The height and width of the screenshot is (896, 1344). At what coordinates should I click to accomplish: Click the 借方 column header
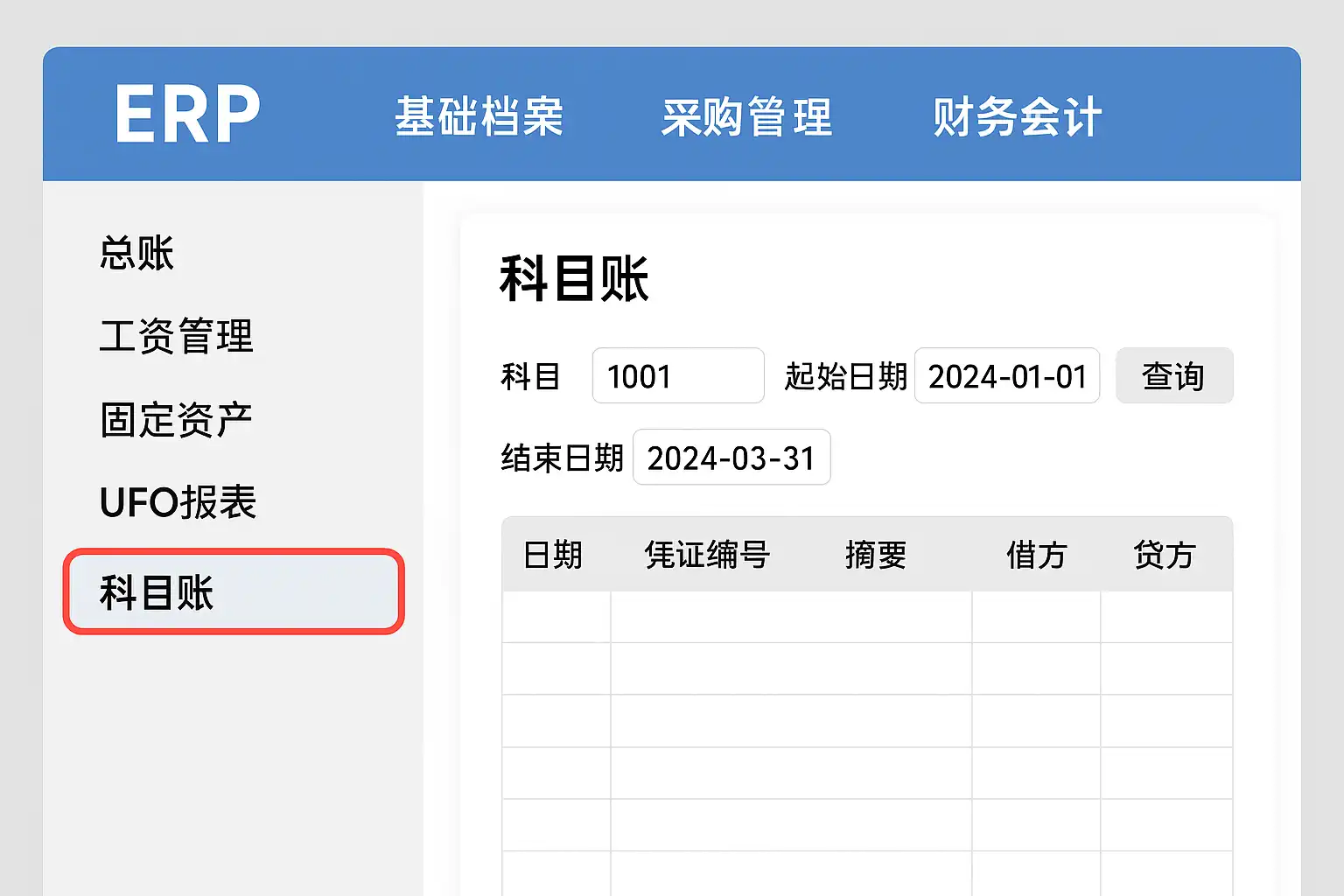pos(1036,555)
